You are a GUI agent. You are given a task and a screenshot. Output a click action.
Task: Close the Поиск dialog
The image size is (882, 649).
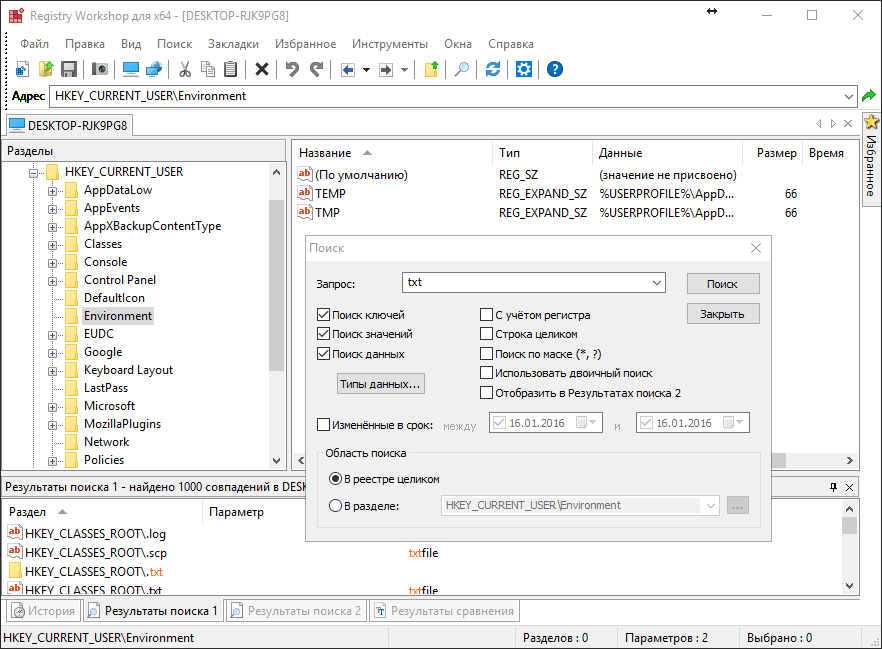click(756, 248)
